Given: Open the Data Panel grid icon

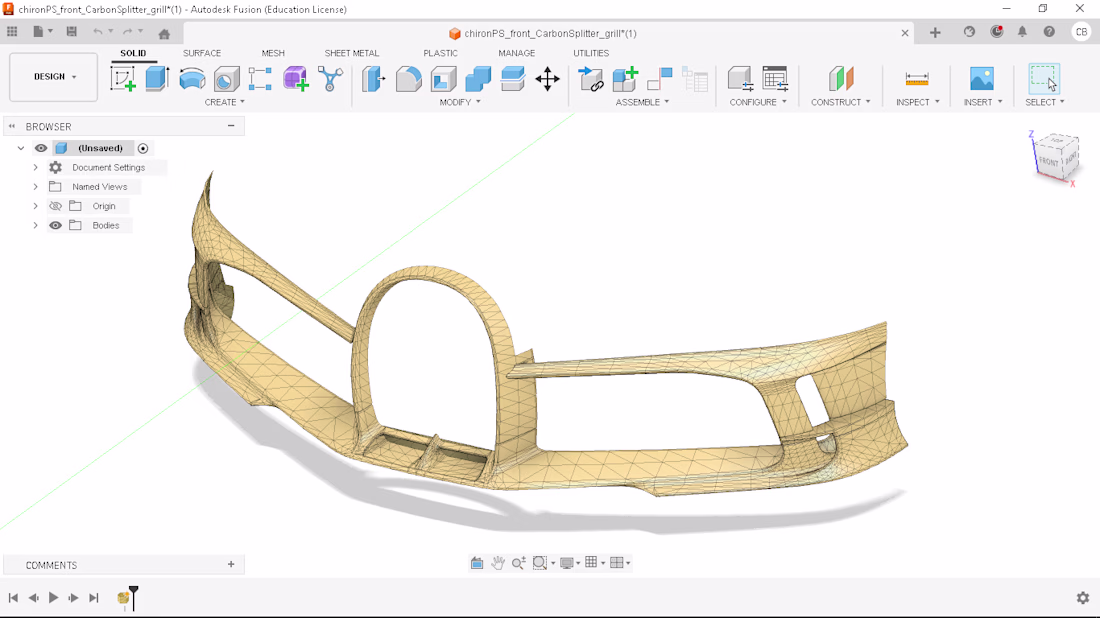Looking at the screenshot, I should pyautogui.click(x=12, y=32).
